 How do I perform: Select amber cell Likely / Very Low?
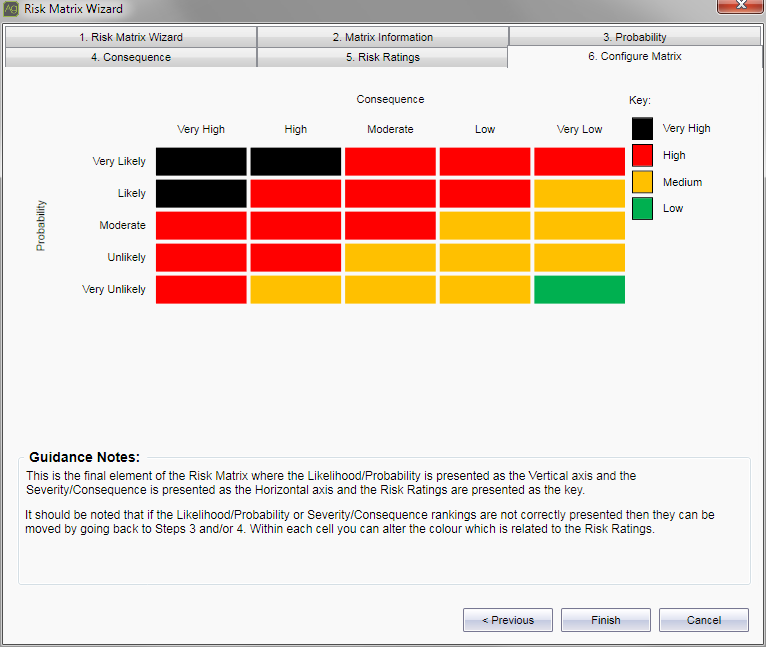click(x=579, y=194)
